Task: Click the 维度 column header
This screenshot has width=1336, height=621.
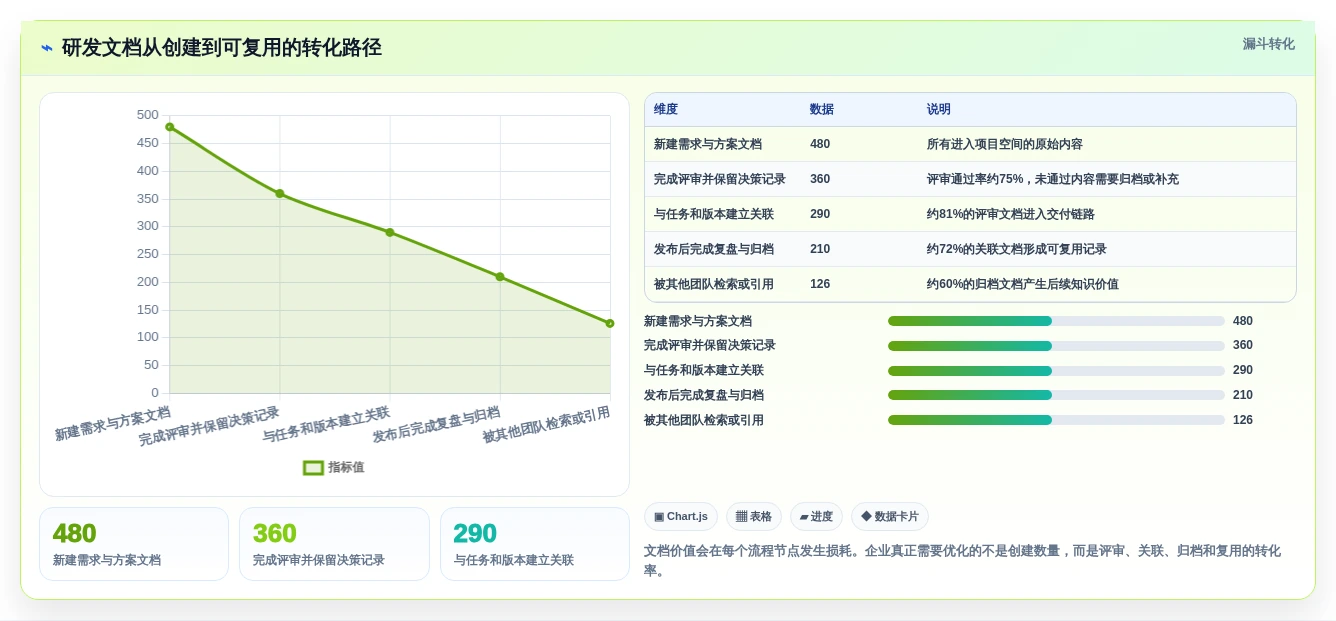Action: point(666,110)
